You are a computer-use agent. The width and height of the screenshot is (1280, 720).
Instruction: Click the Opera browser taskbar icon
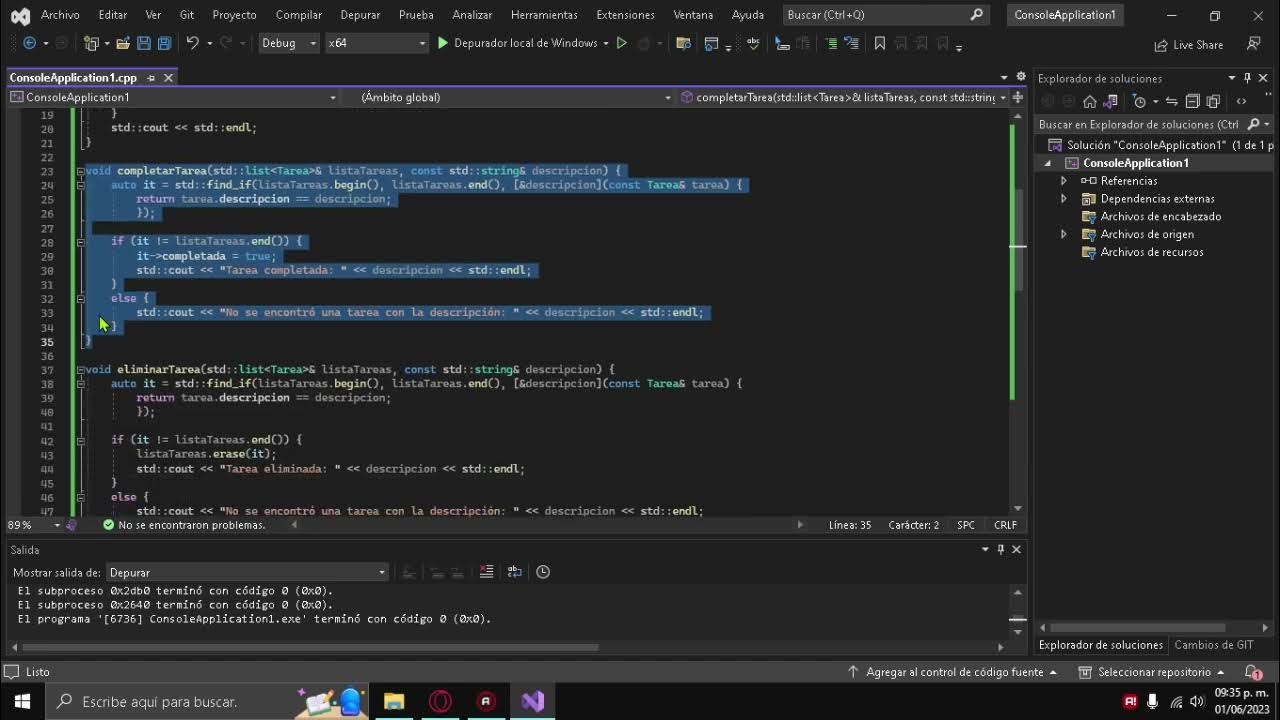click(x=440, y=701)
